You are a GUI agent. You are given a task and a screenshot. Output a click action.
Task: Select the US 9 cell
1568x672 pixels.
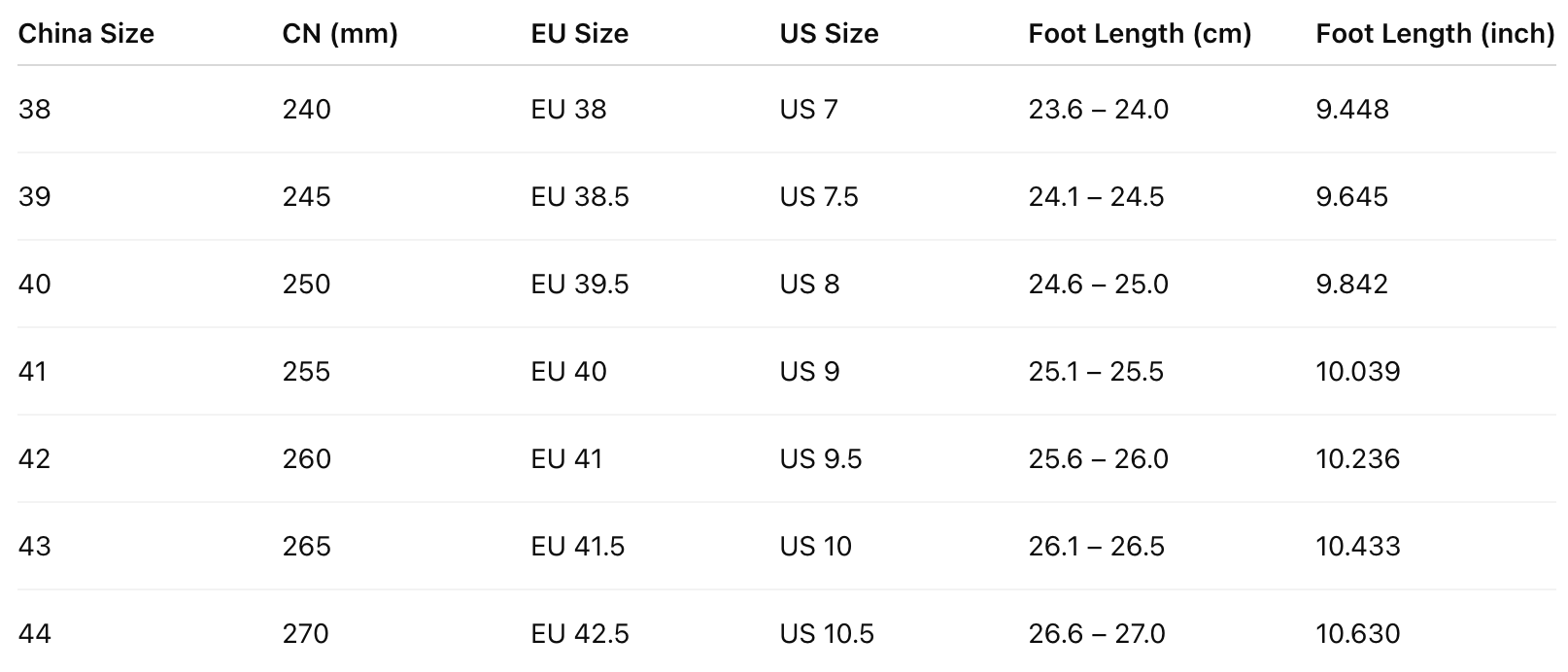coord(809,372)
